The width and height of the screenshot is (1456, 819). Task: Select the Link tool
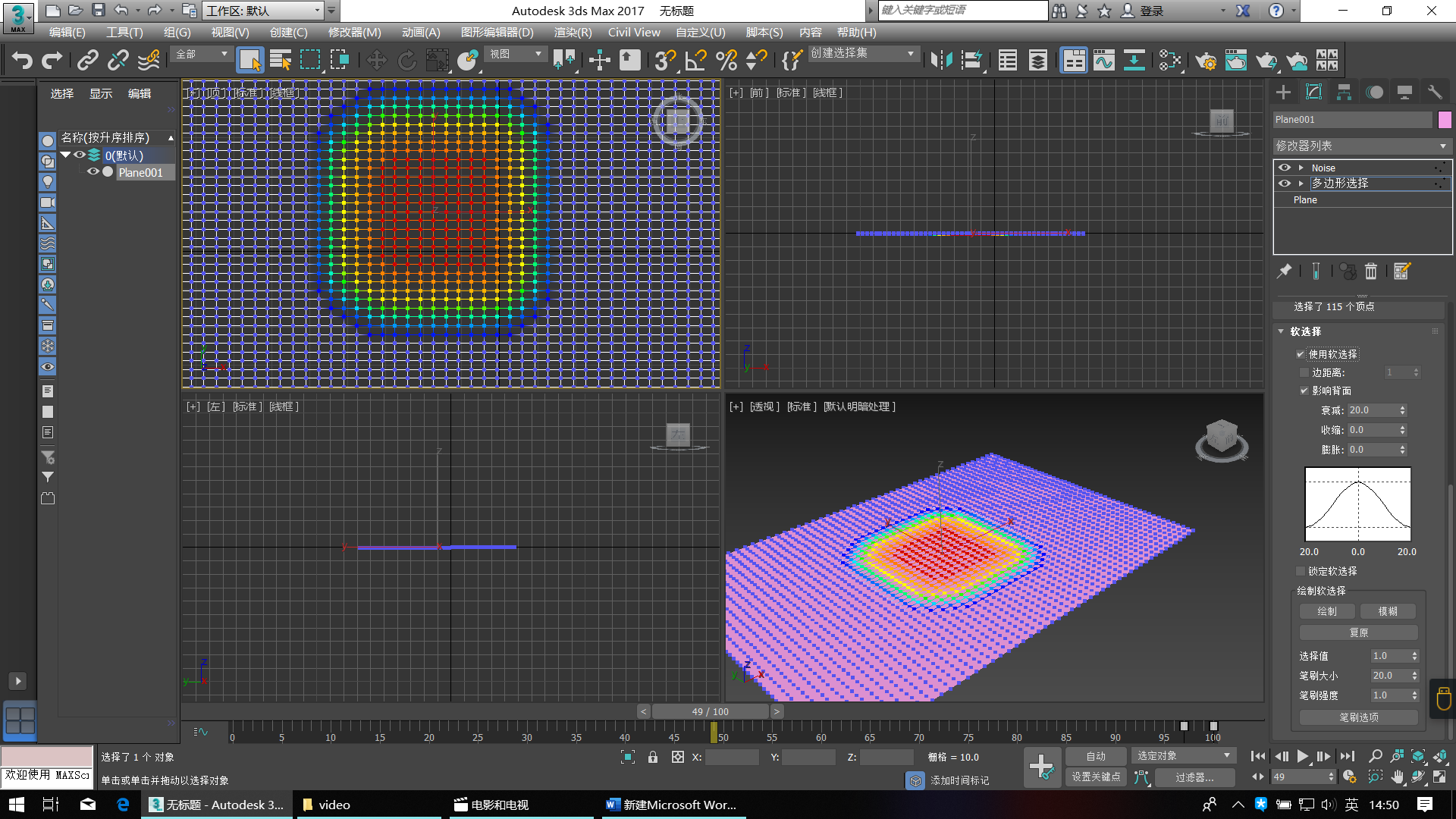88,60
